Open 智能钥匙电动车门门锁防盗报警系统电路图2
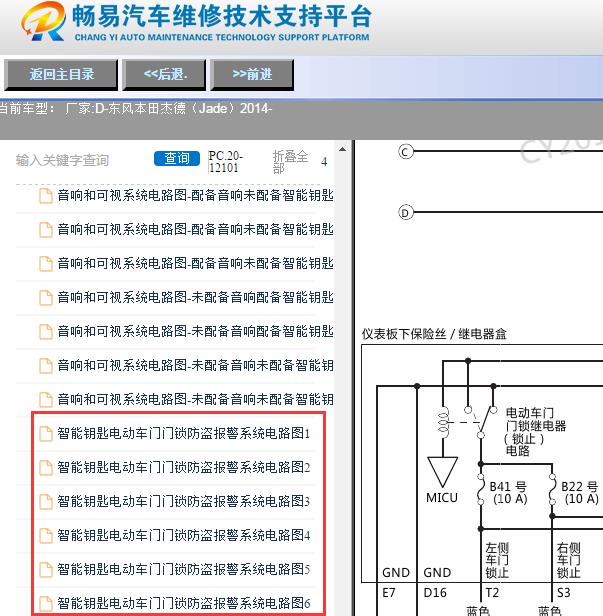603x616 pixels. click(x=184, y=468)
